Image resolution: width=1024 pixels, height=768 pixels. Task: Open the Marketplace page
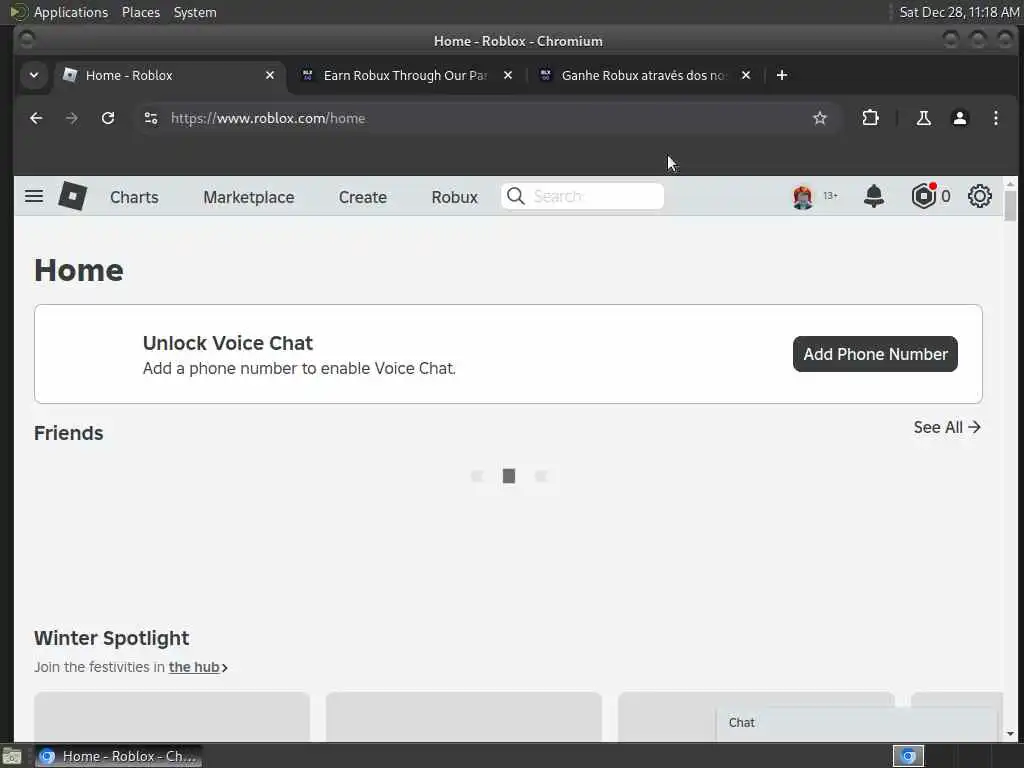[249, 197]
